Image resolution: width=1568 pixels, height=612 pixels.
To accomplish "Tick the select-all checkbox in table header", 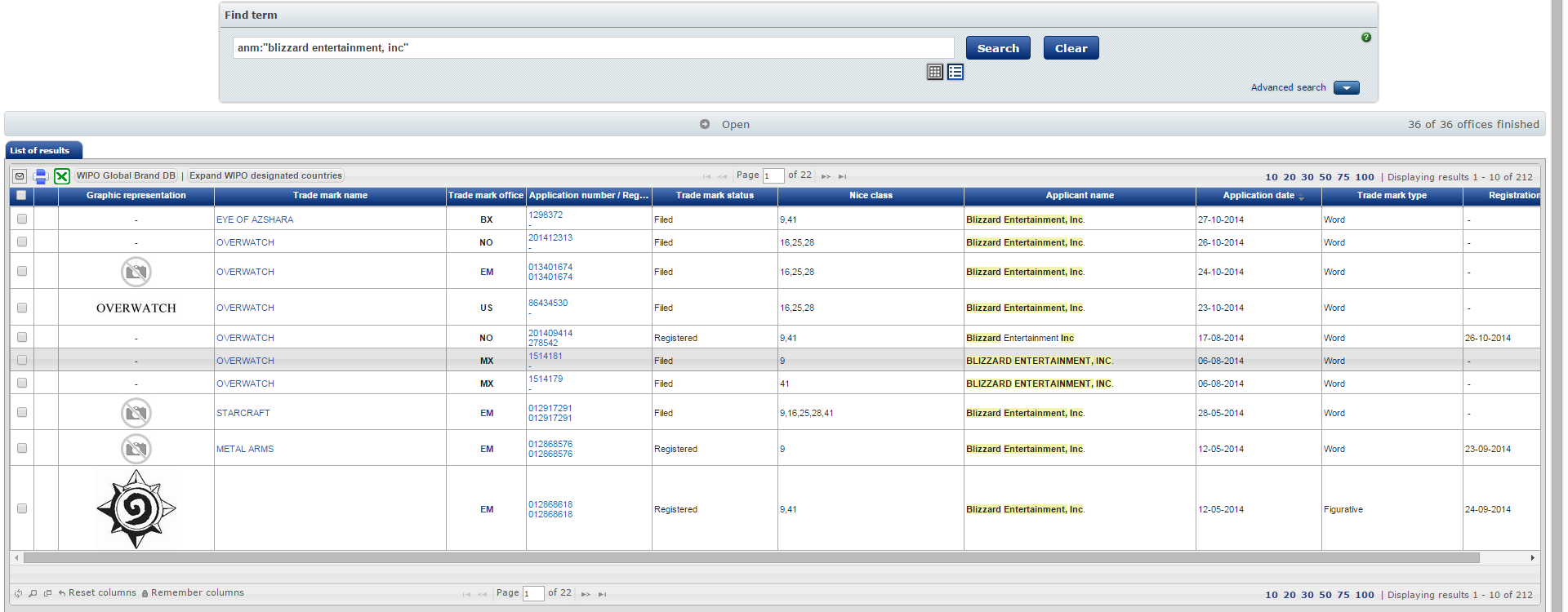I will pos(21,195).
